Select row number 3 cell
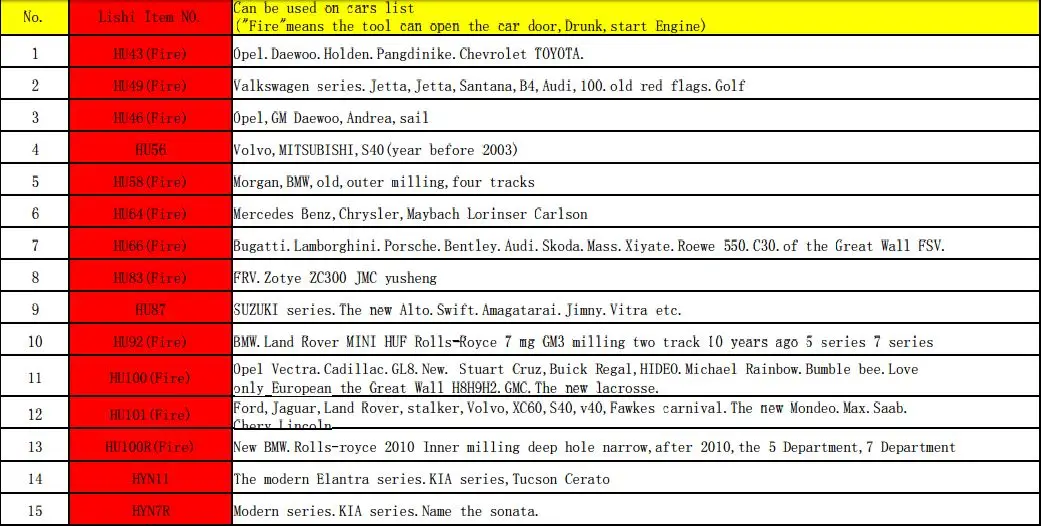The image size is (1041, 526). tap(35, 116)
